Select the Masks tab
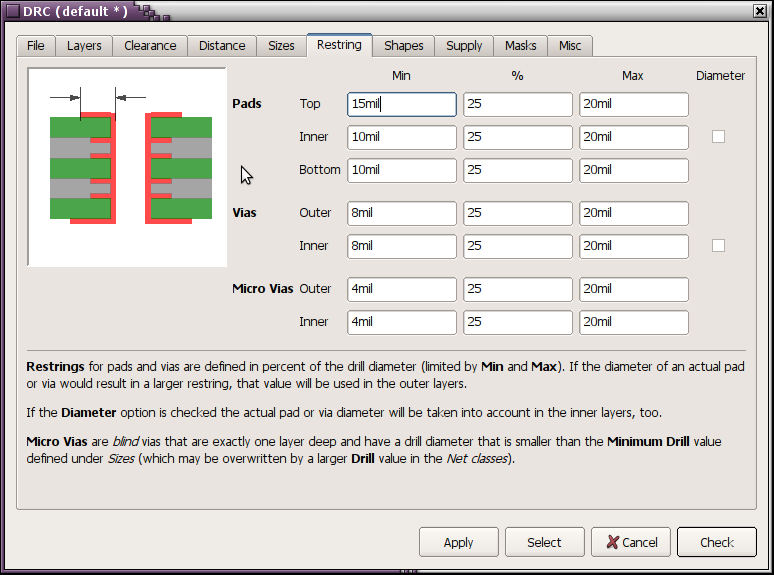774x575 pixels. (520, 46)
